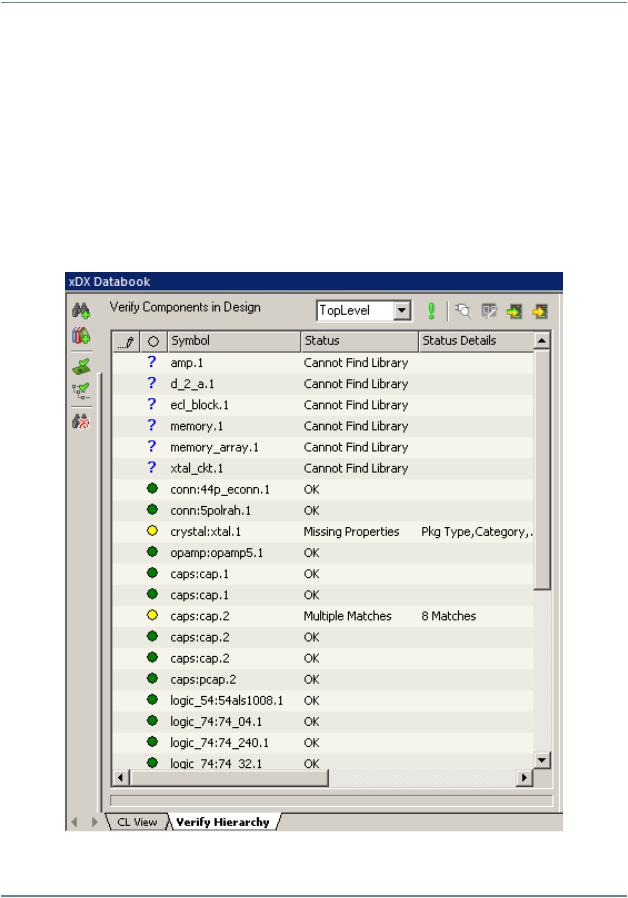Sort by the Status column header
This screenshot has height=898, width=628.
point(359,341)
